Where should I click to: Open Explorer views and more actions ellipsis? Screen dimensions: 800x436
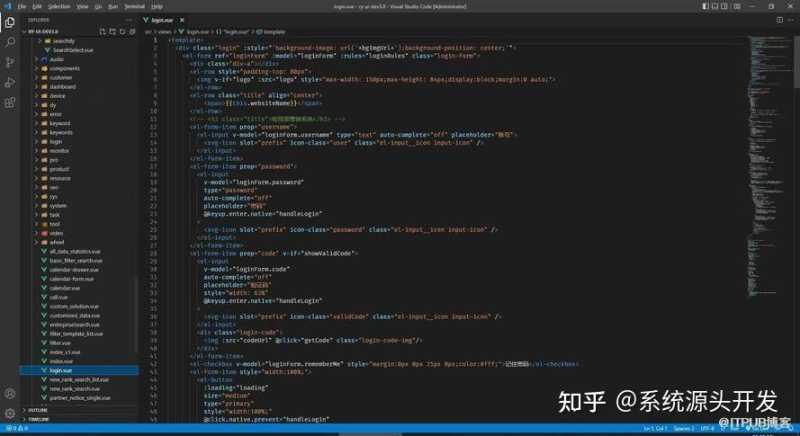[x=128, y=20]
